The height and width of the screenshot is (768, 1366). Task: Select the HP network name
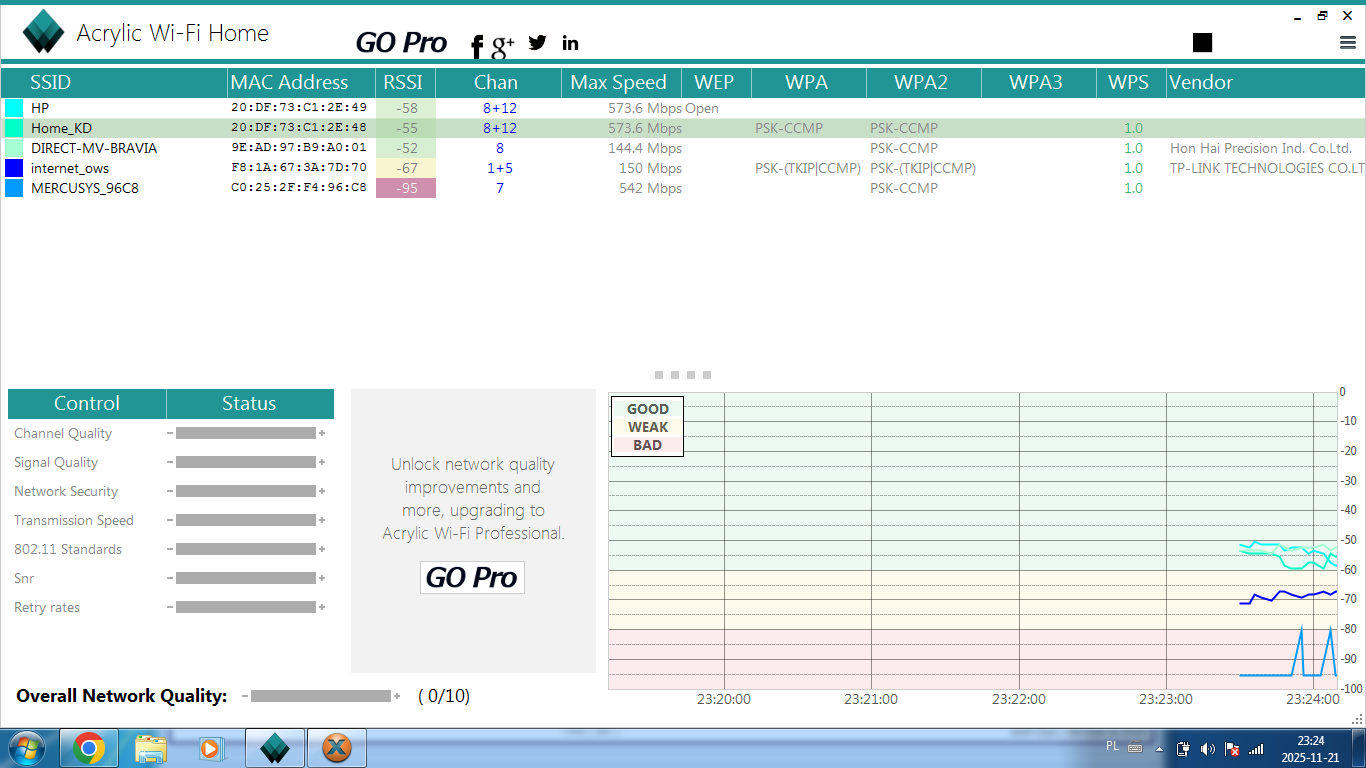[40, 108]
